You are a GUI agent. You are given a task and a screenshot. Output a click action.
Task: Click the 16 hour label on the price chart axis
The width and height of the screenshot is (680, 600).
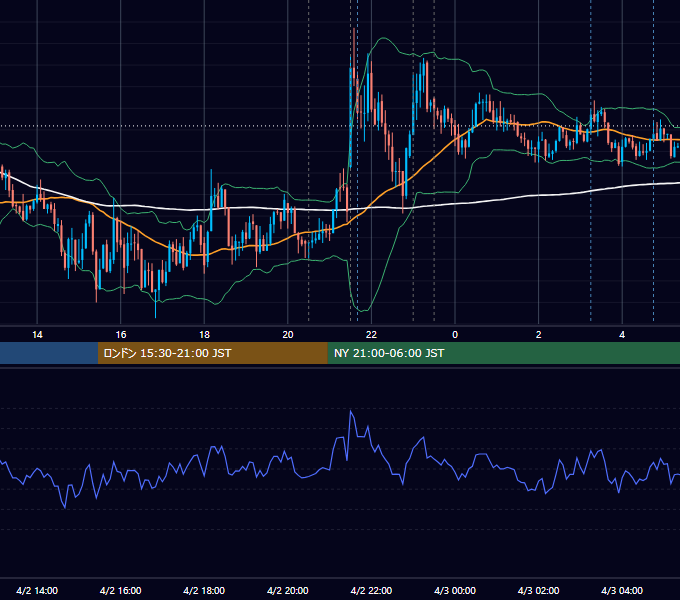[x=121, y=335]
